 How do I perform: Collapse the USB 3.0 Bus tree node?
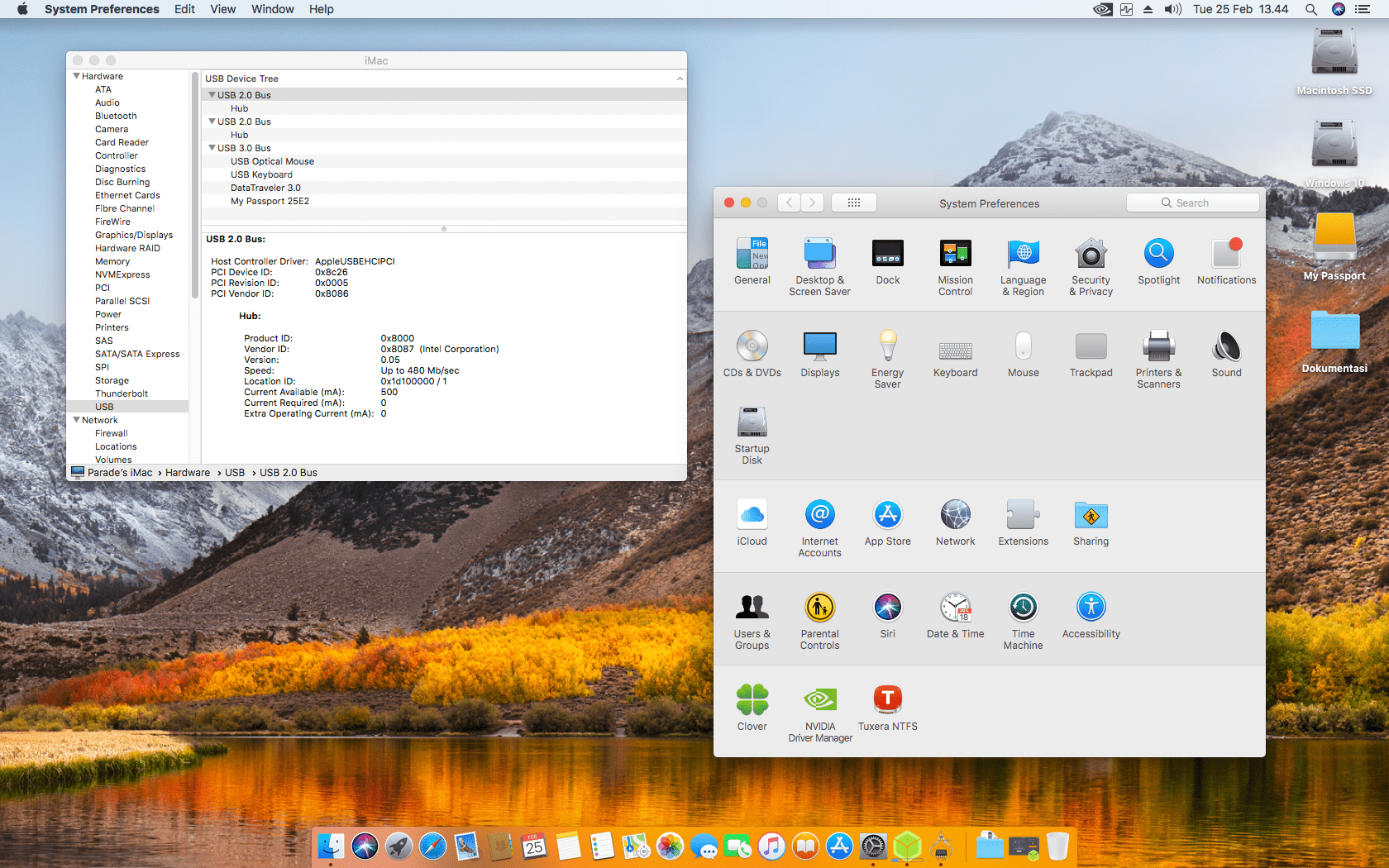point(212,148)
